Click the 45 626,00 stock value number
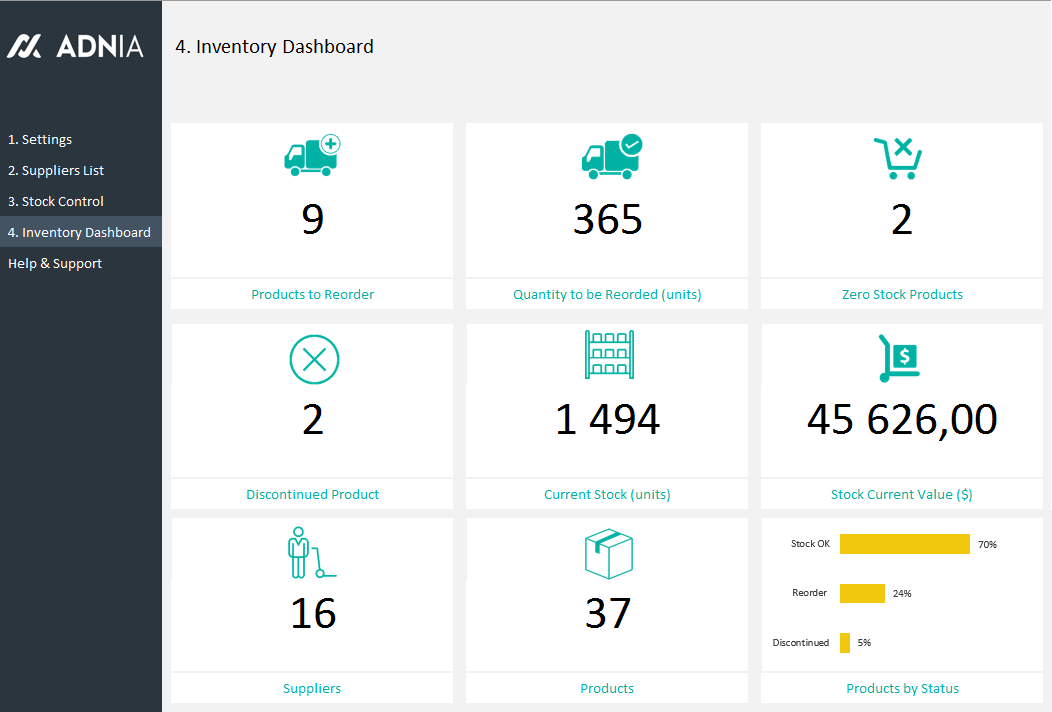The width and height of the screenshot is (1052, 712). point(902,420)
